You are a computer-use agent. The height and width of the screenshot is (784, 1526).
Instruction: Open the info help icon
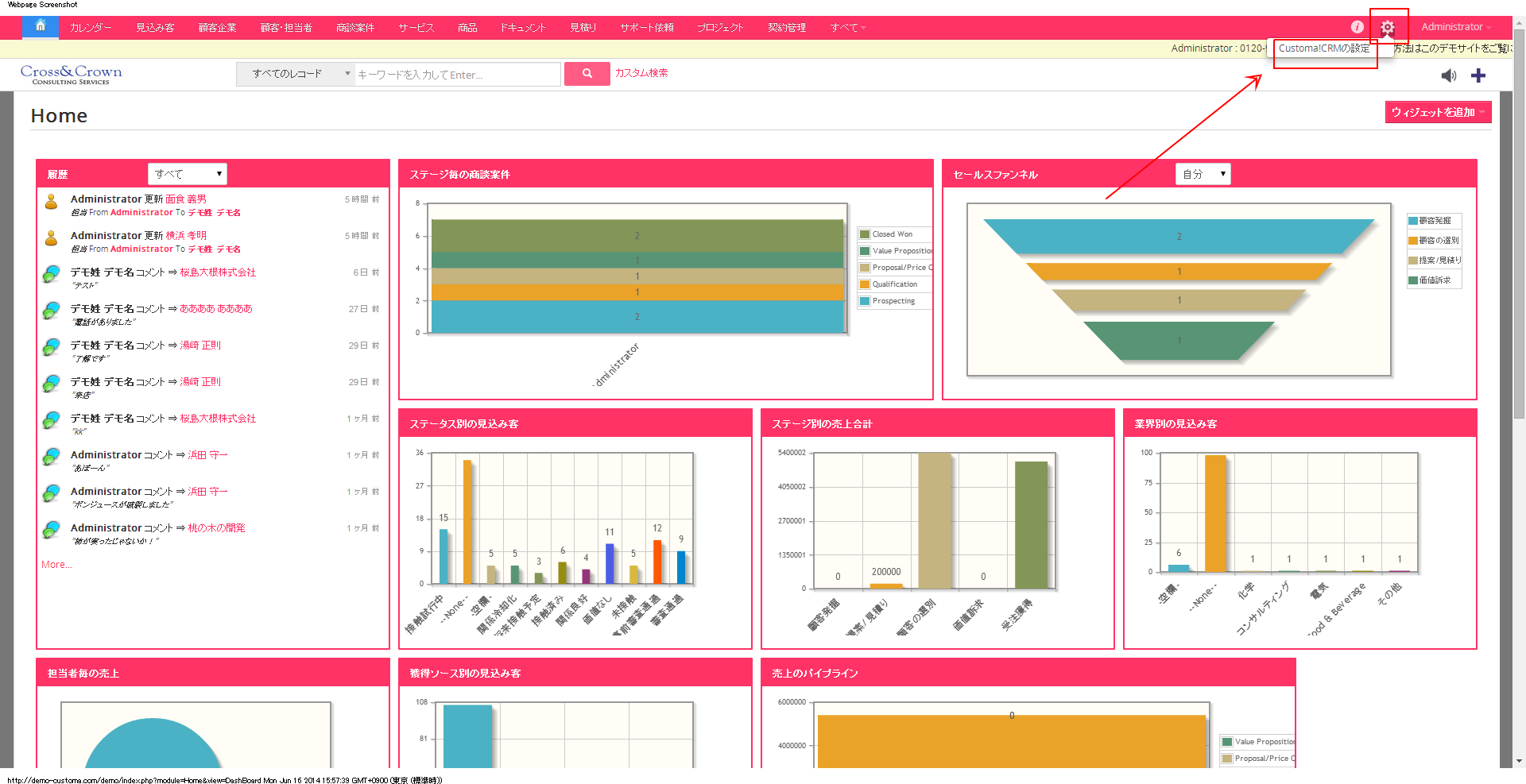click(1358, 27)
